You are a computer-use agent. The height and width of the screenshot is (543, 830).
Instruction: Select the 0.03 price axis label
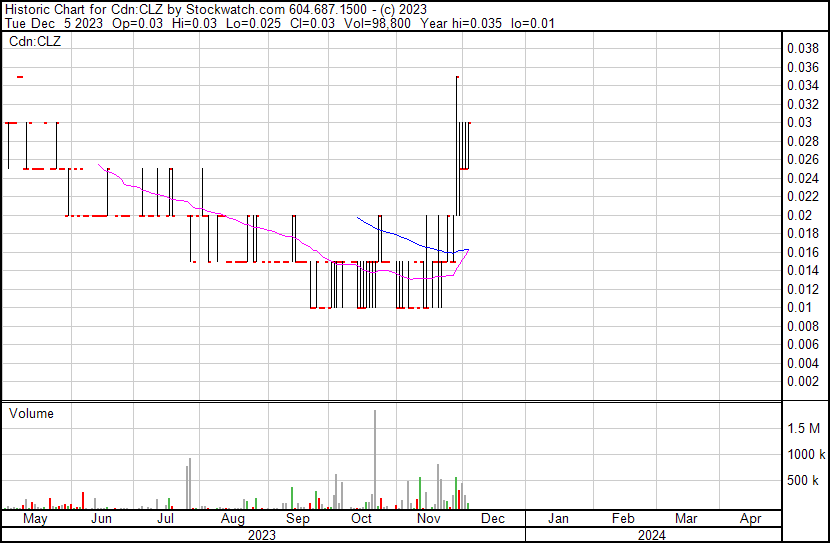[x=799, y=122]
